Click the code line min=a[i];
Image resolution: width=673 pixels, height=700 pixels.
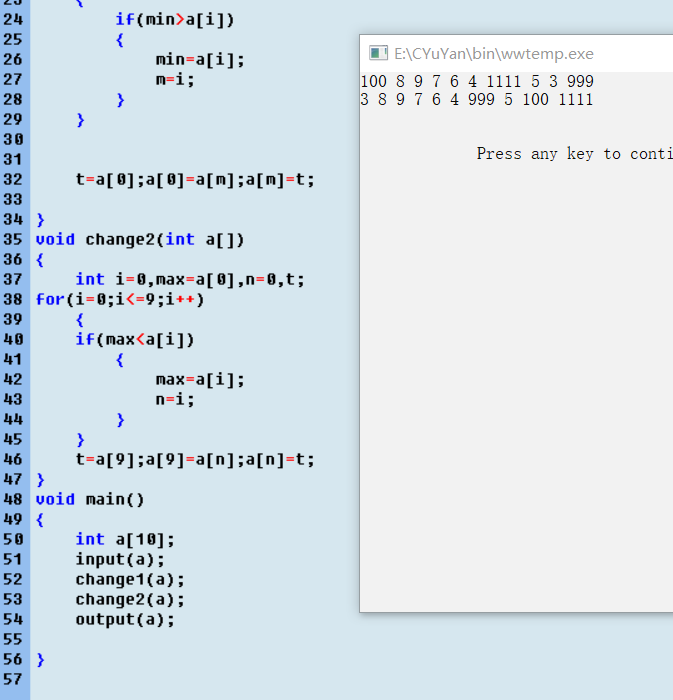pos(200,60)
